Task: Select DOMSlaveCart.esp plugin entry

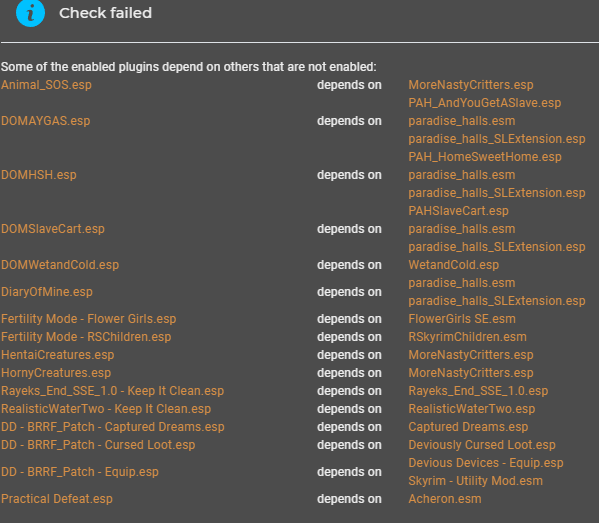Action: pos(53,229)
